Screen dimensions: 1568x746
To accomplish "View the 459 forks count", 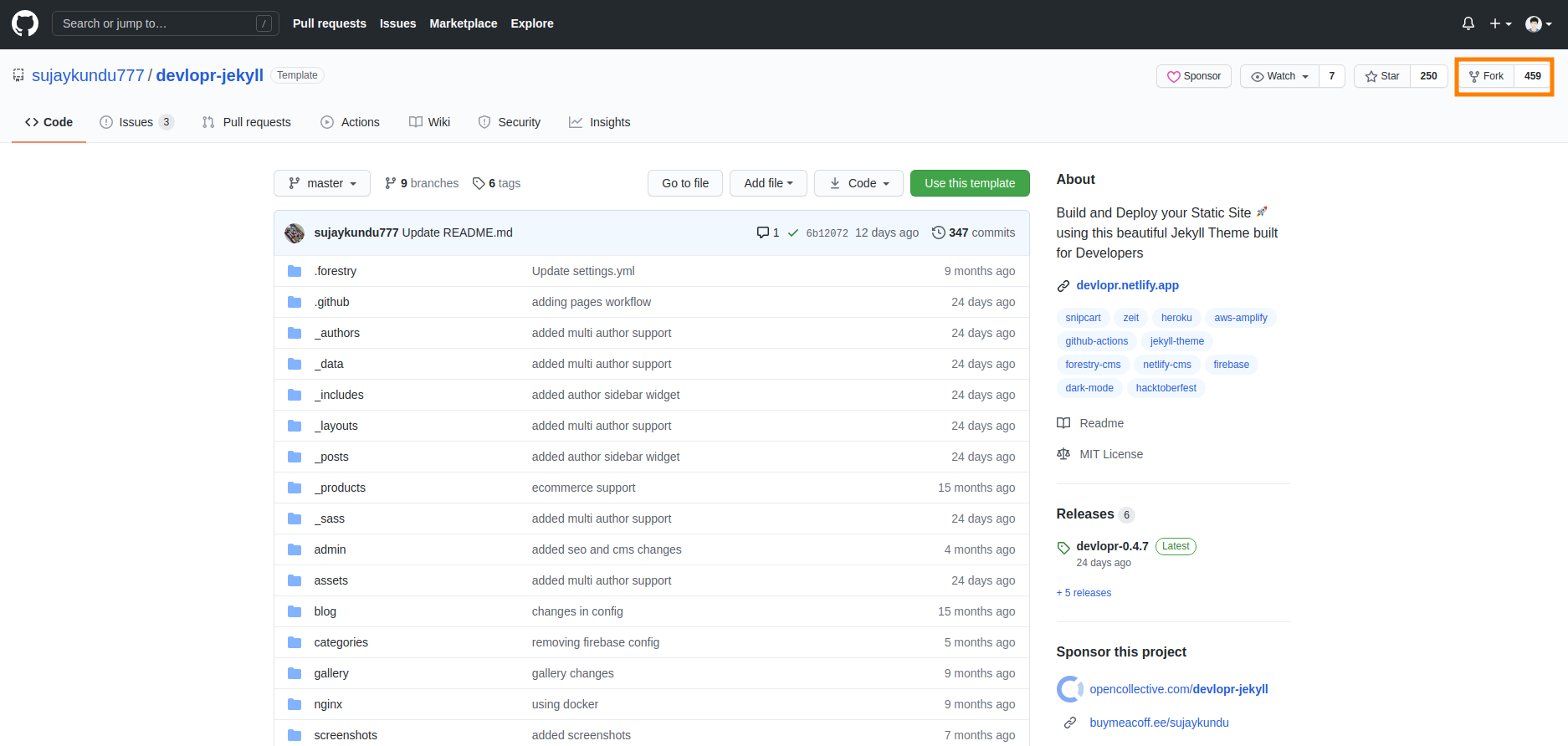I will tap(1533, 76).
